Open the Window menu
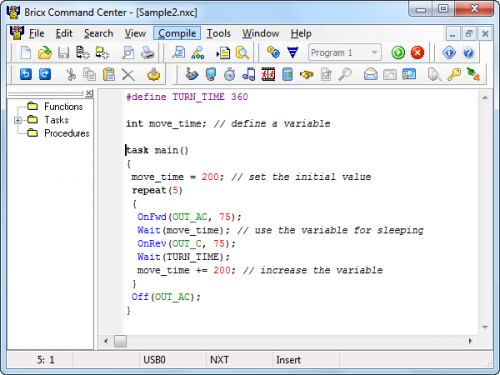Image resolution: width=500 pixels, height=375 pixels. click(x=260, y=33)
